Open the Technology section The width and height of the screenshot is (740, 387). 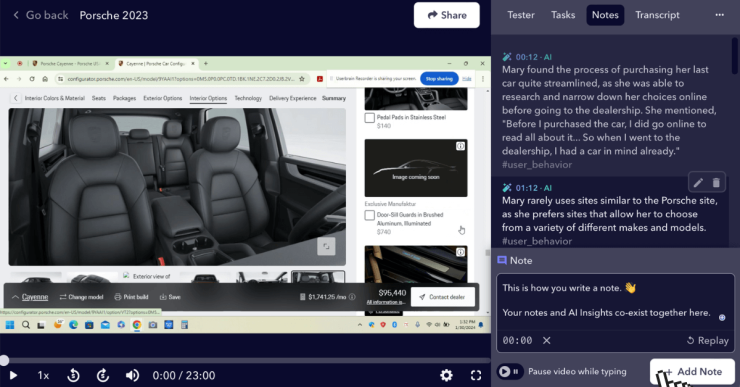click(x=248, y=98)
